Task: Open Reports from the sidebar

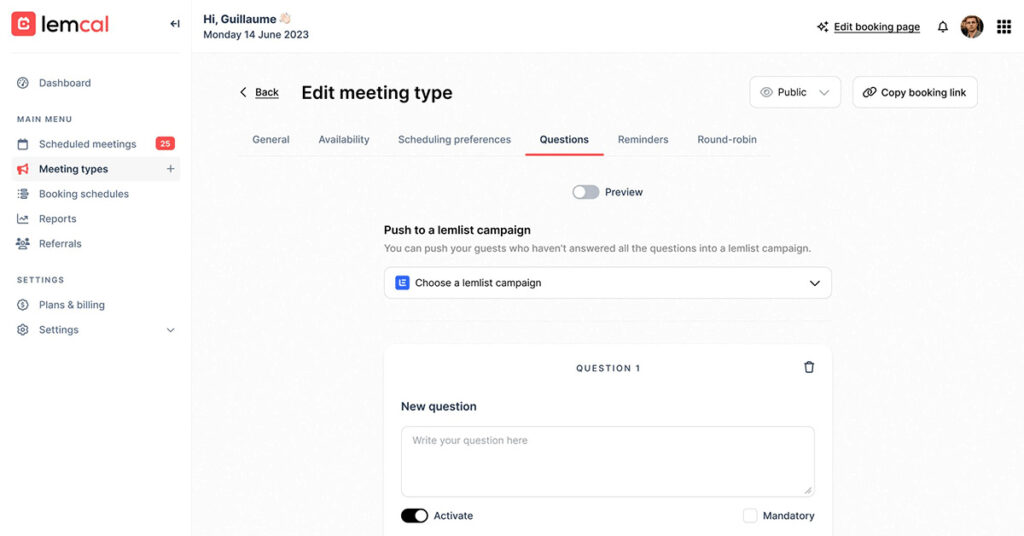Action: [x=57, y=219]
